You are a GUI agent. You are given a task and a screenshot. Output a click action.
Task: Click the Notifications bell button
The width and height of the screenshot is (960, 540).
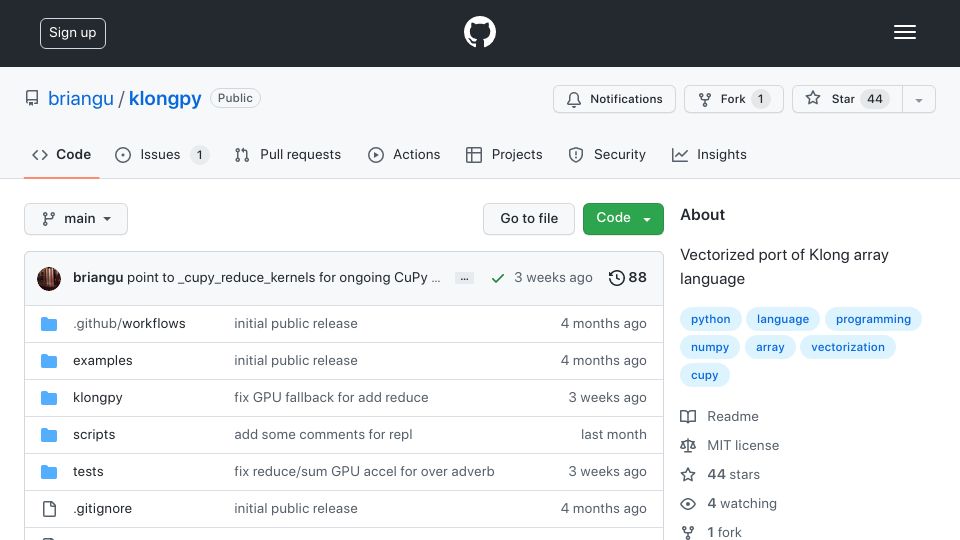click(x=614, y=99)
